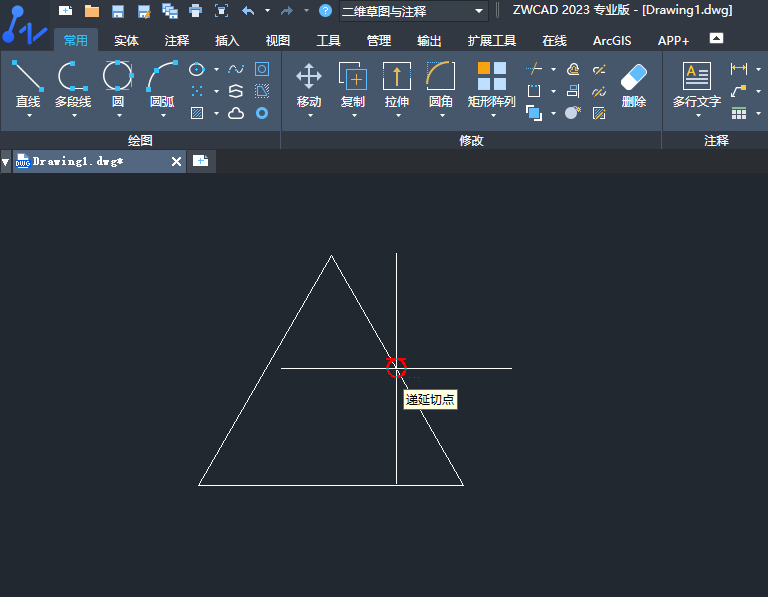Click the Print icon in quick access
This screenshot has height=597, width=768.
pyautogui.click(x=195, y=11)
